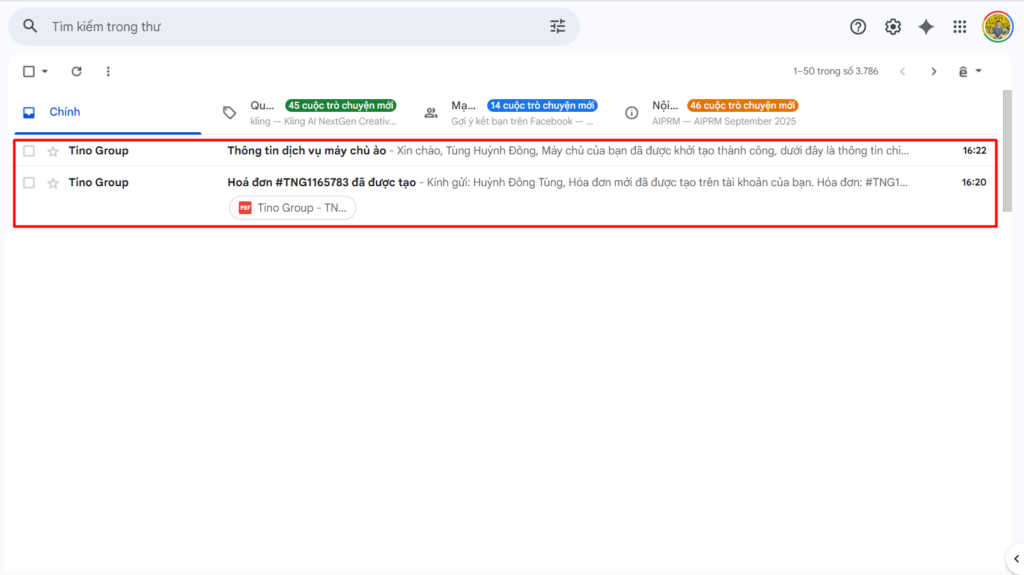This screenshot has width=1024, height=575.
Task: Switch to the Chính inbox tab
Action: [x=65, y=112]
